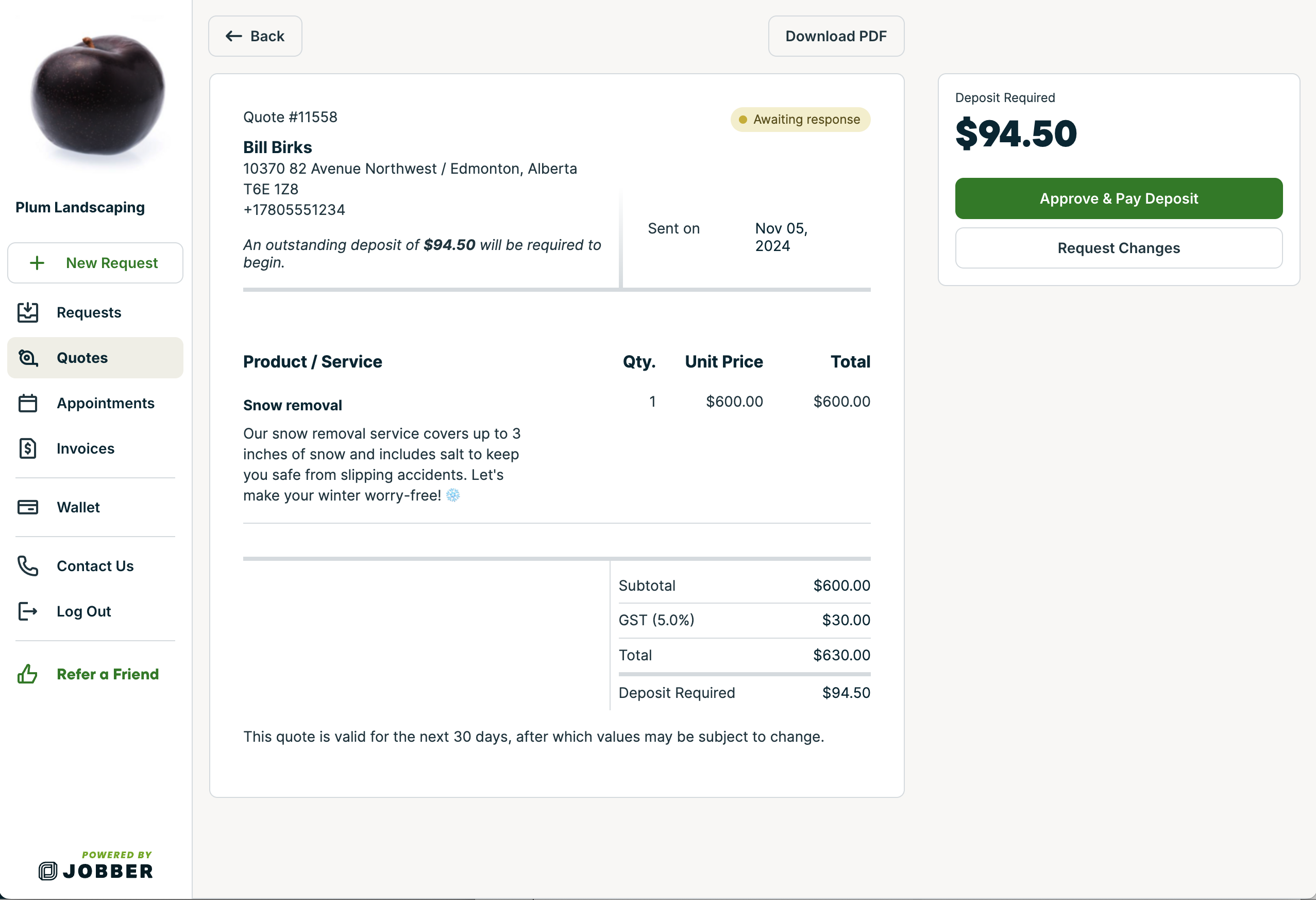Click the Contact Us phone icon
Viewport: 1316px width, 900px height.
click(x=28, y=566)
